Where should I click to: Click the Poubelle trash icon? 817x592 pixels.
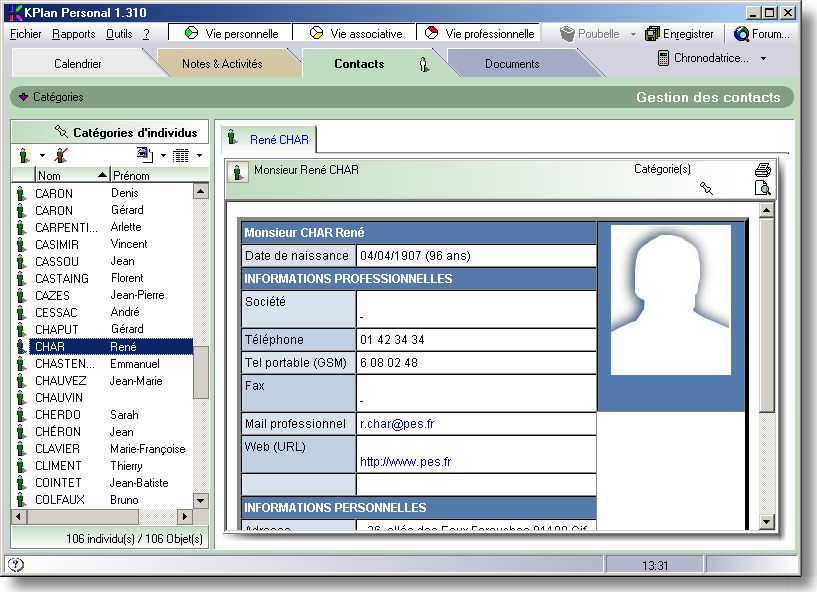point(567,34)
